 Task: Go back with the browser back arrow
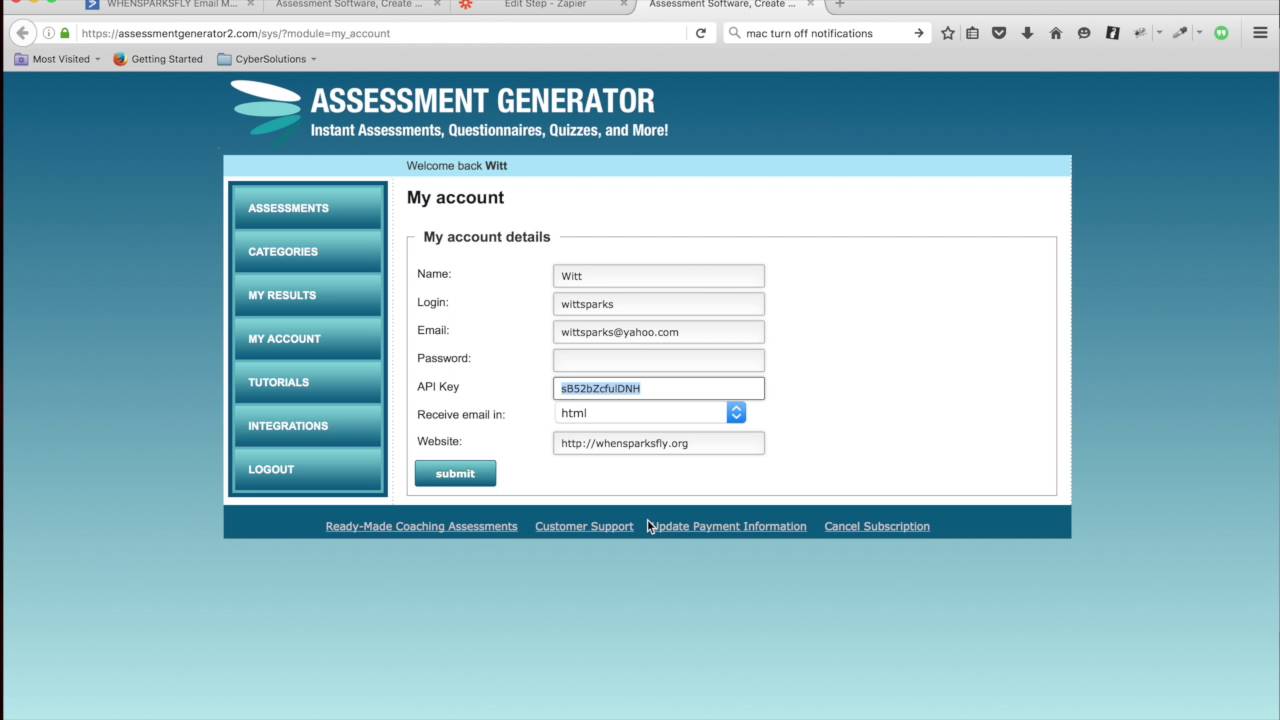[x=22, y=33]
